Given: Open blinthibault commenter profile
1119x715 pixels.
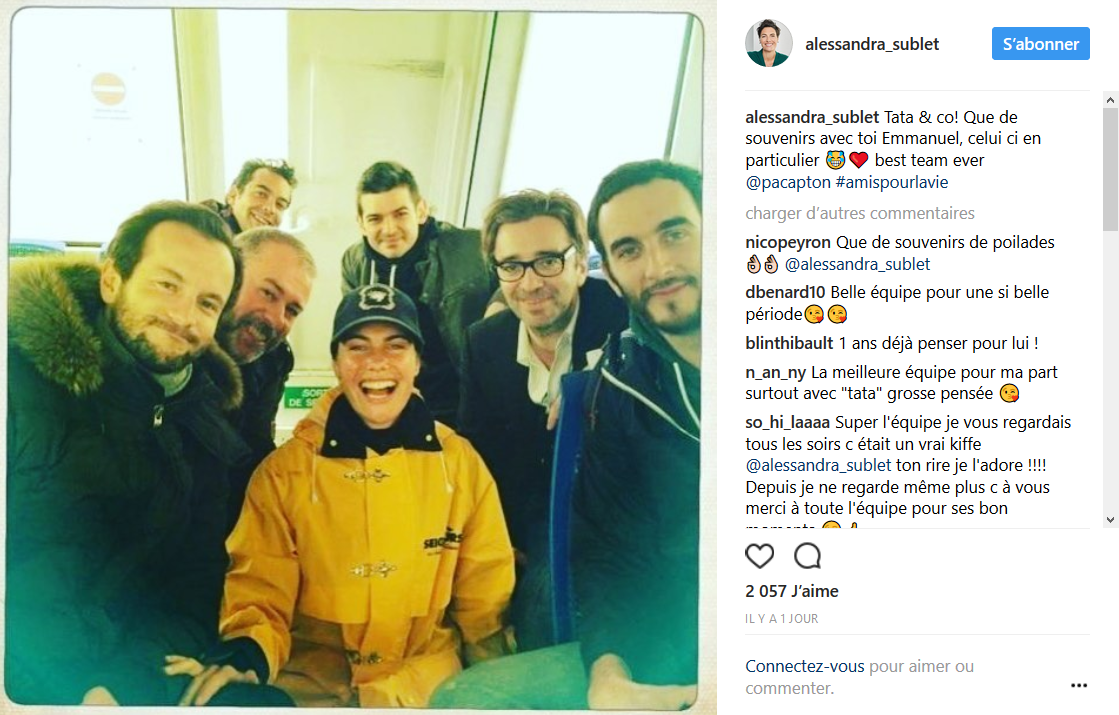Looking at the screenshot, I should (x=789, y=343).
